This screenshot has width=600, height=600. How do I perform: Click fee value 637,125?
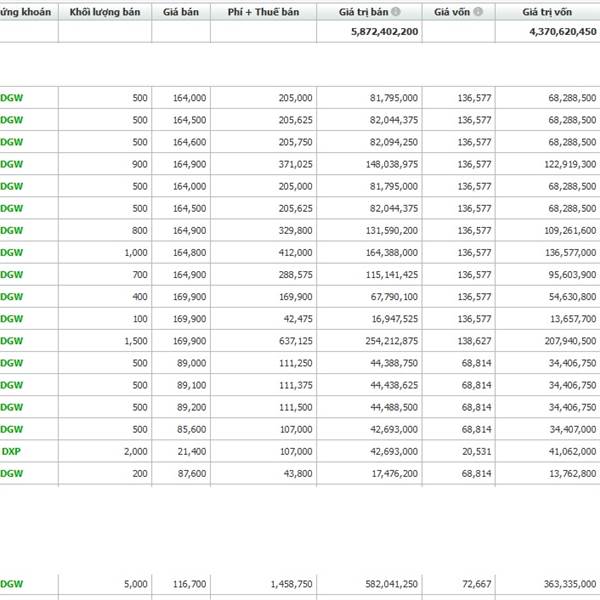[295, 341]
